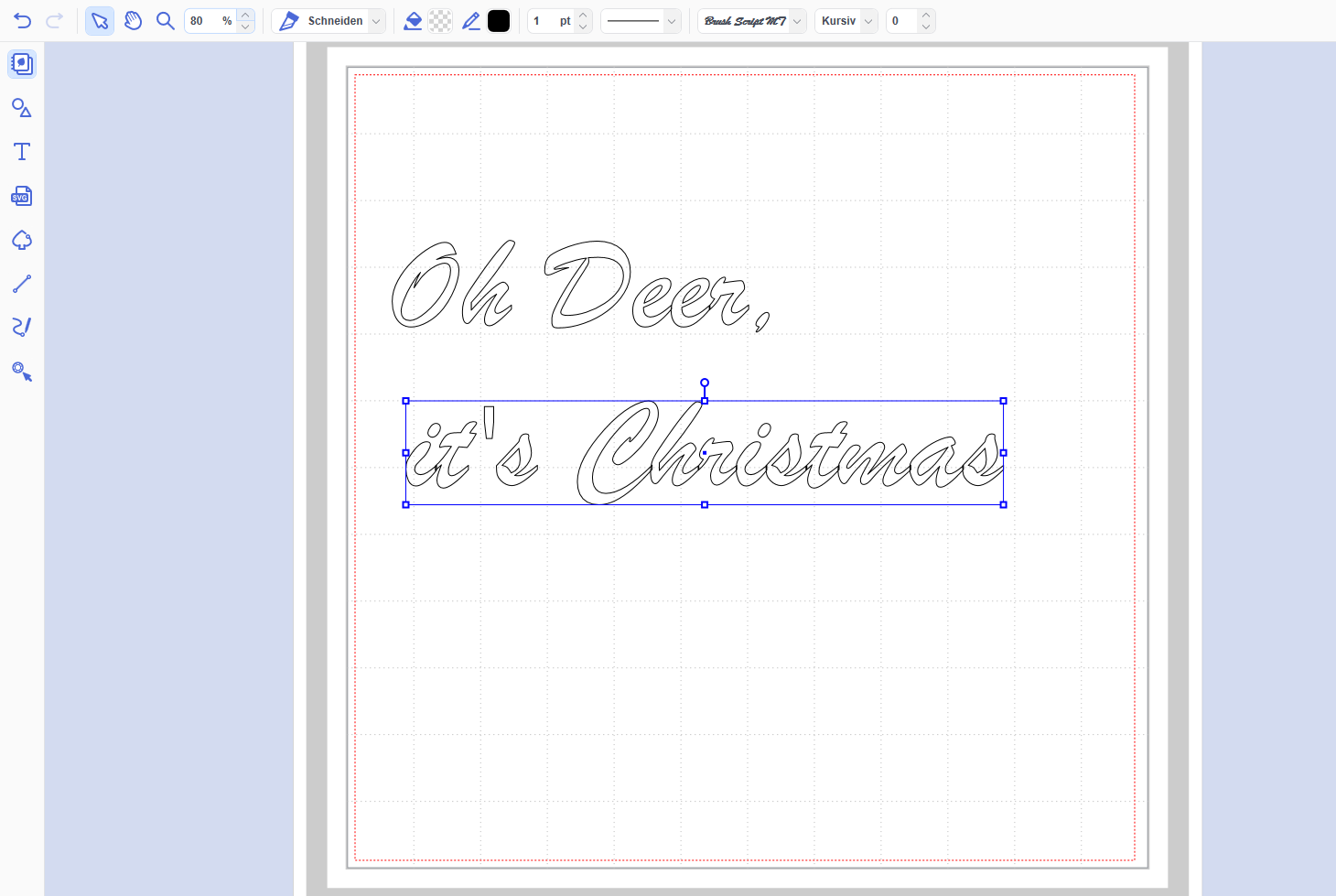Click the stroke width pt input field
Screen dimensions: 1336x896
point(544,21)
